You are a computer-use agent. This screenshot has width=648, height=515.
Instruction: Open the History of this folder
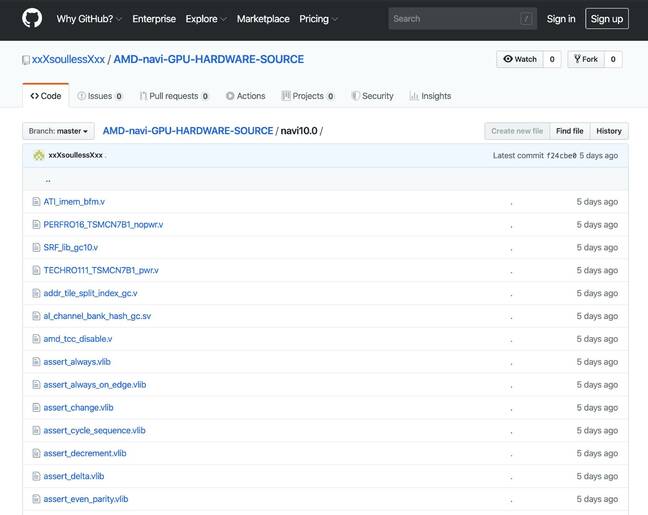pos(609,131)
